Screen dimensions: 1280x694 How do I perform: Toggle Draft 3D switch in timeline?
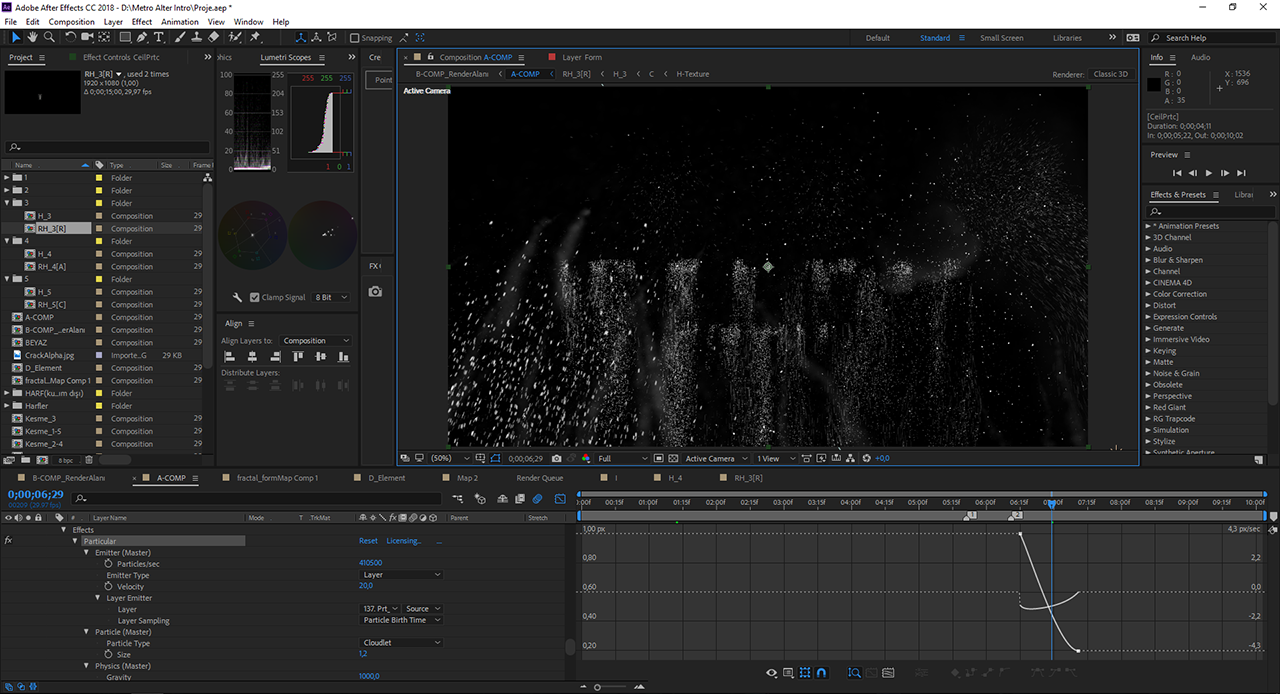[x=480, y=498]
